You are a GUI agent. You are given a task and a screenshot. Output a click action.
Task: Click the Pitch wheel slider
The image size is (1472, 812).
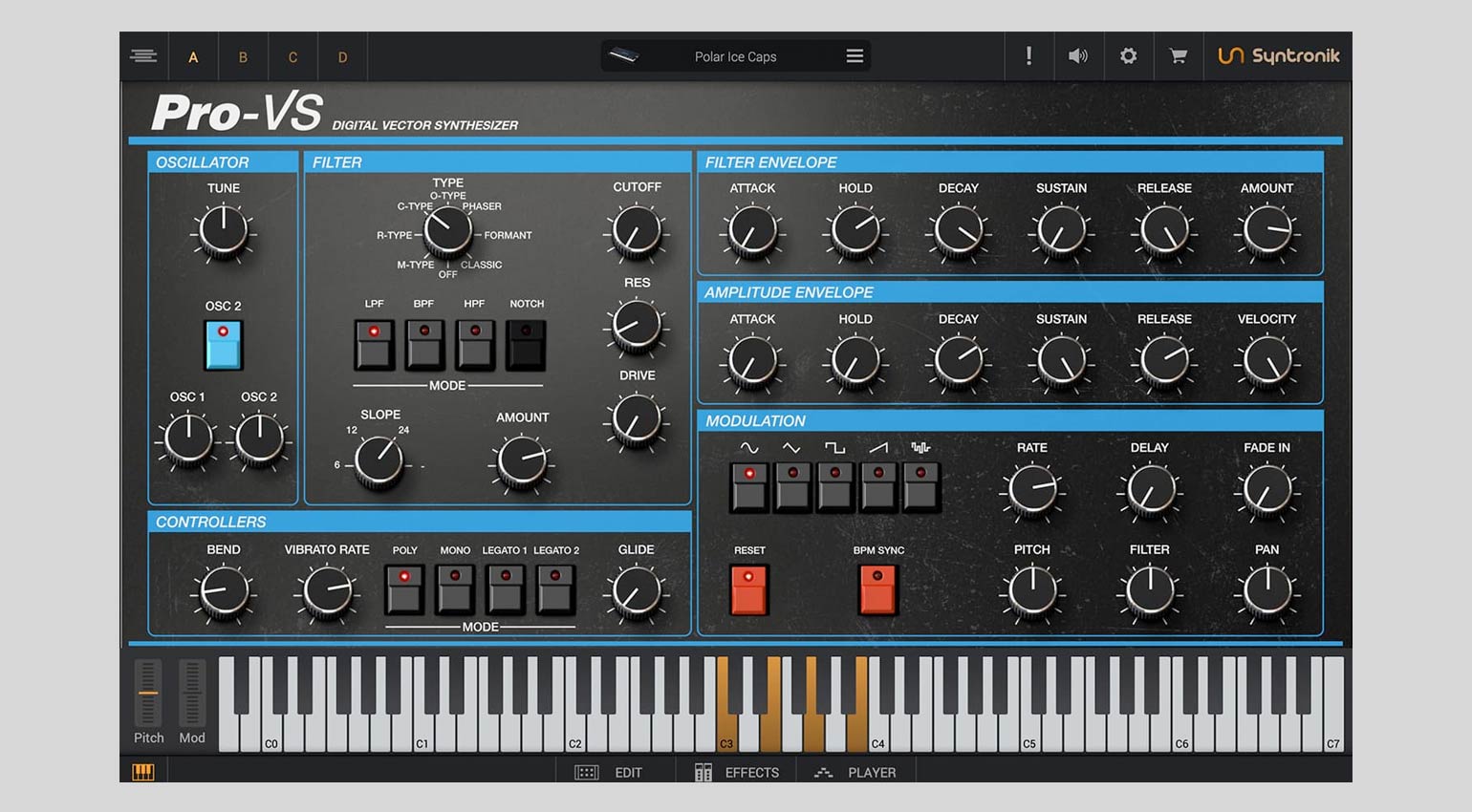(148, 694)
